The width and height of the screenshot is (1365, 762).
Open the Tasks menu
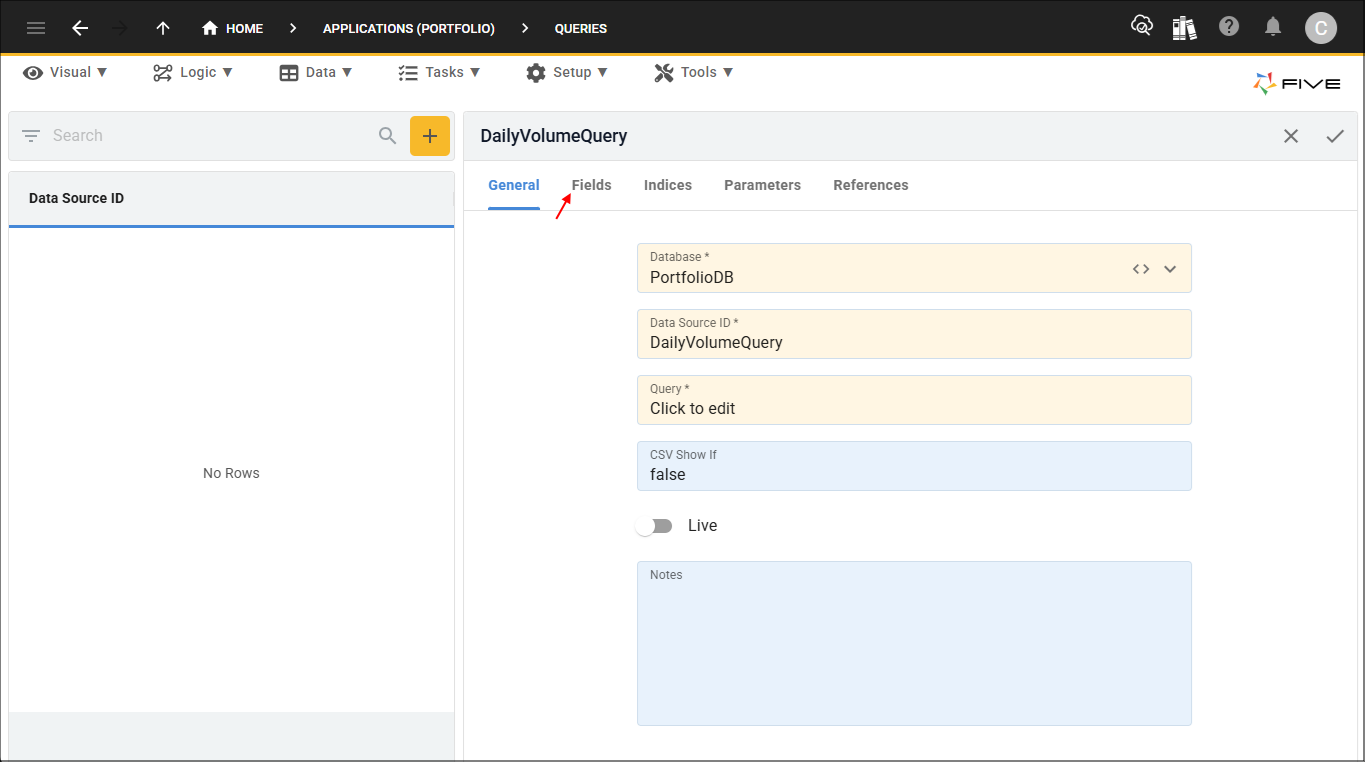click(x=439, y=72)
